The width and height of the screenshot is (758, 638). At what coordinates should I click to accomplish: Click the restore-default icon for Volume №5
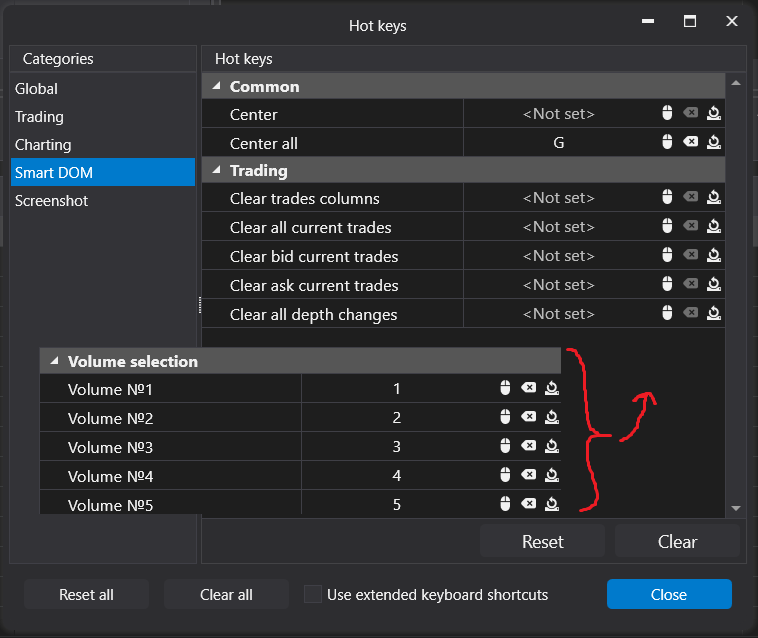click(x=551, y=504)
